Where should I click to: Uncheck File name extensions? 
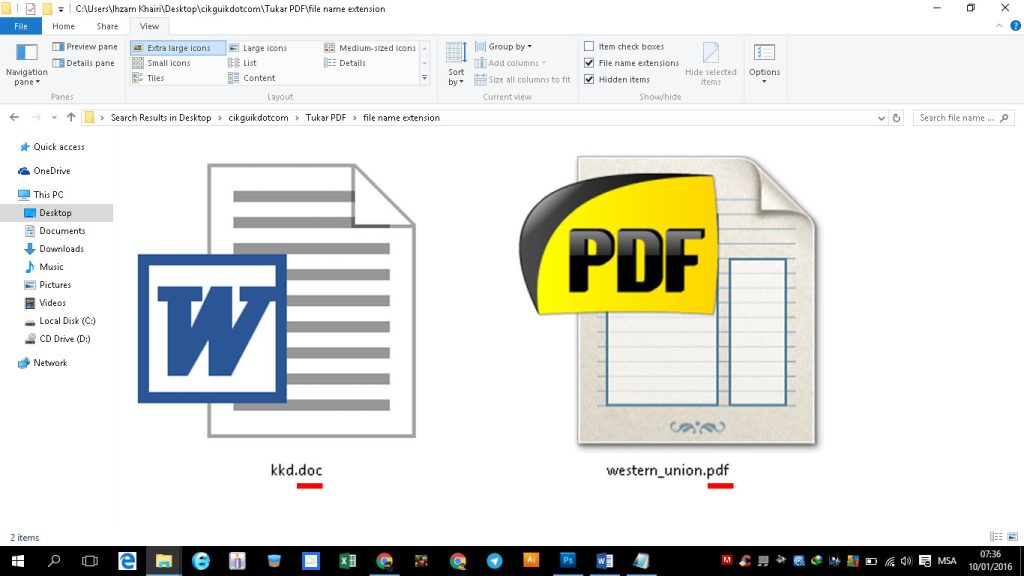[x=632, y=63]
